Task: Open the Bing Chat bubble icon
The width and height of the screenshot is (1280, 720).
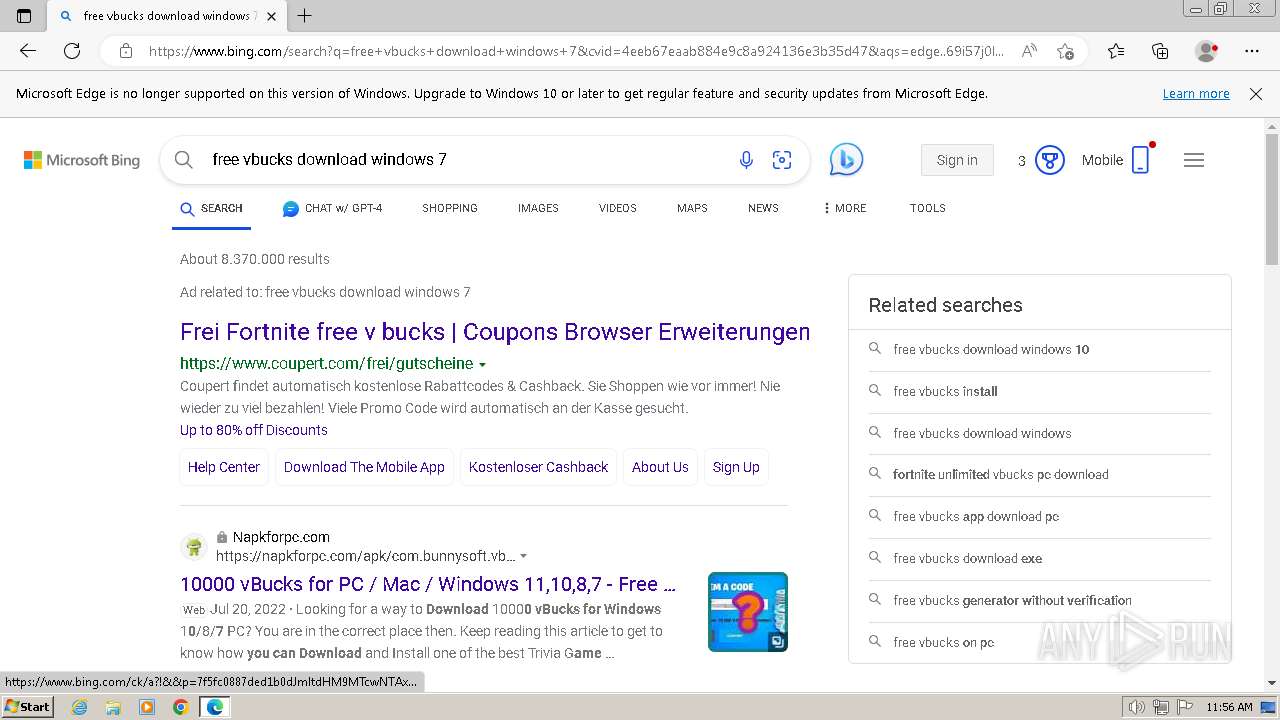Action: pyautogui.click(x=846, y=160)
